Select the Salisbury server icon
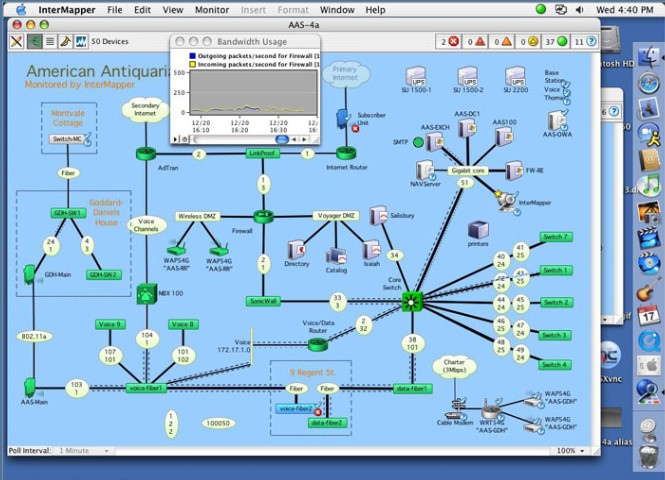 pos(378,215)
